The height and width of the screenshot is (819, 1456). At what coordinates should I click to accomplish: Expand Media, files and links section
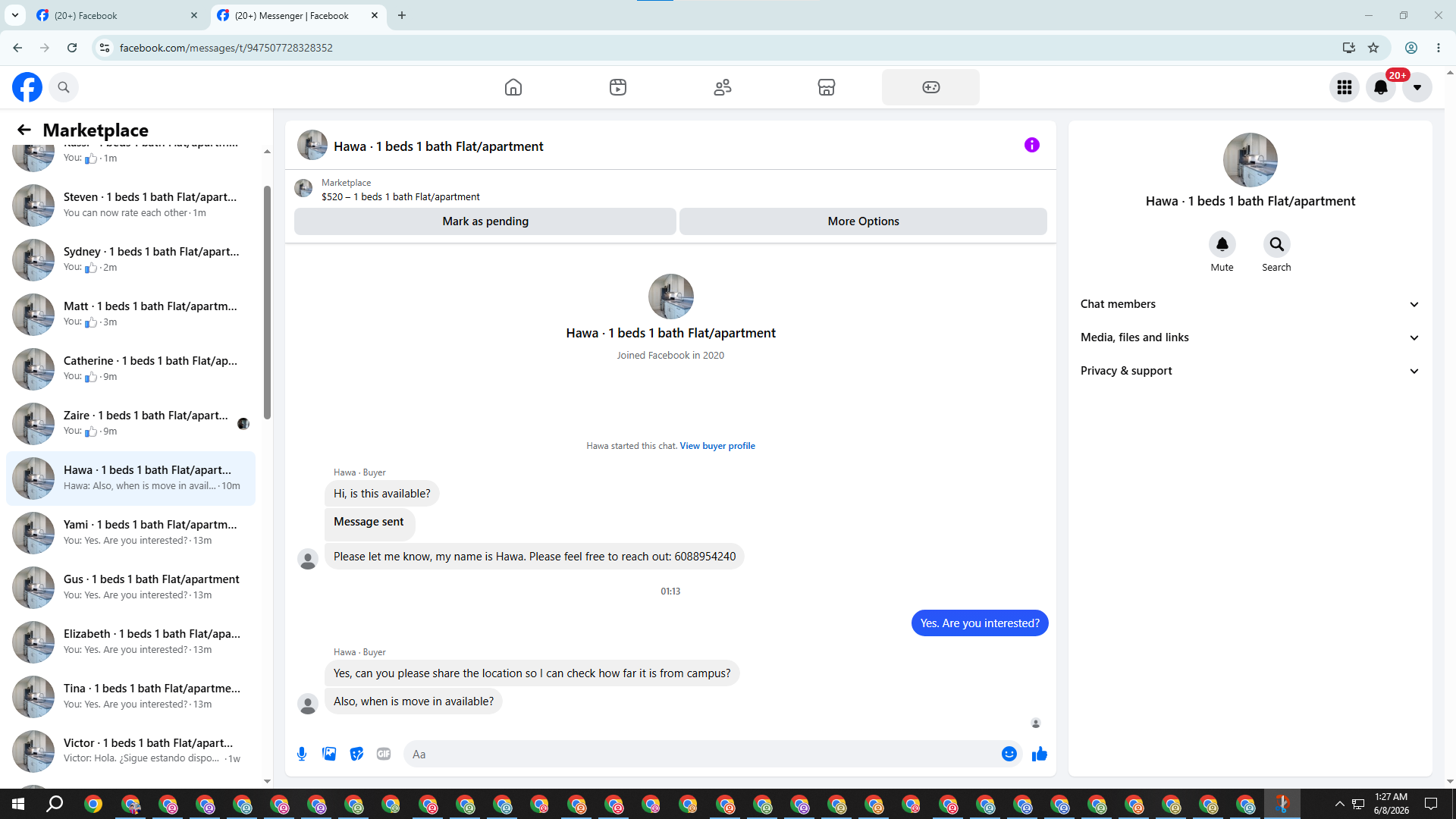[1250, 337]
